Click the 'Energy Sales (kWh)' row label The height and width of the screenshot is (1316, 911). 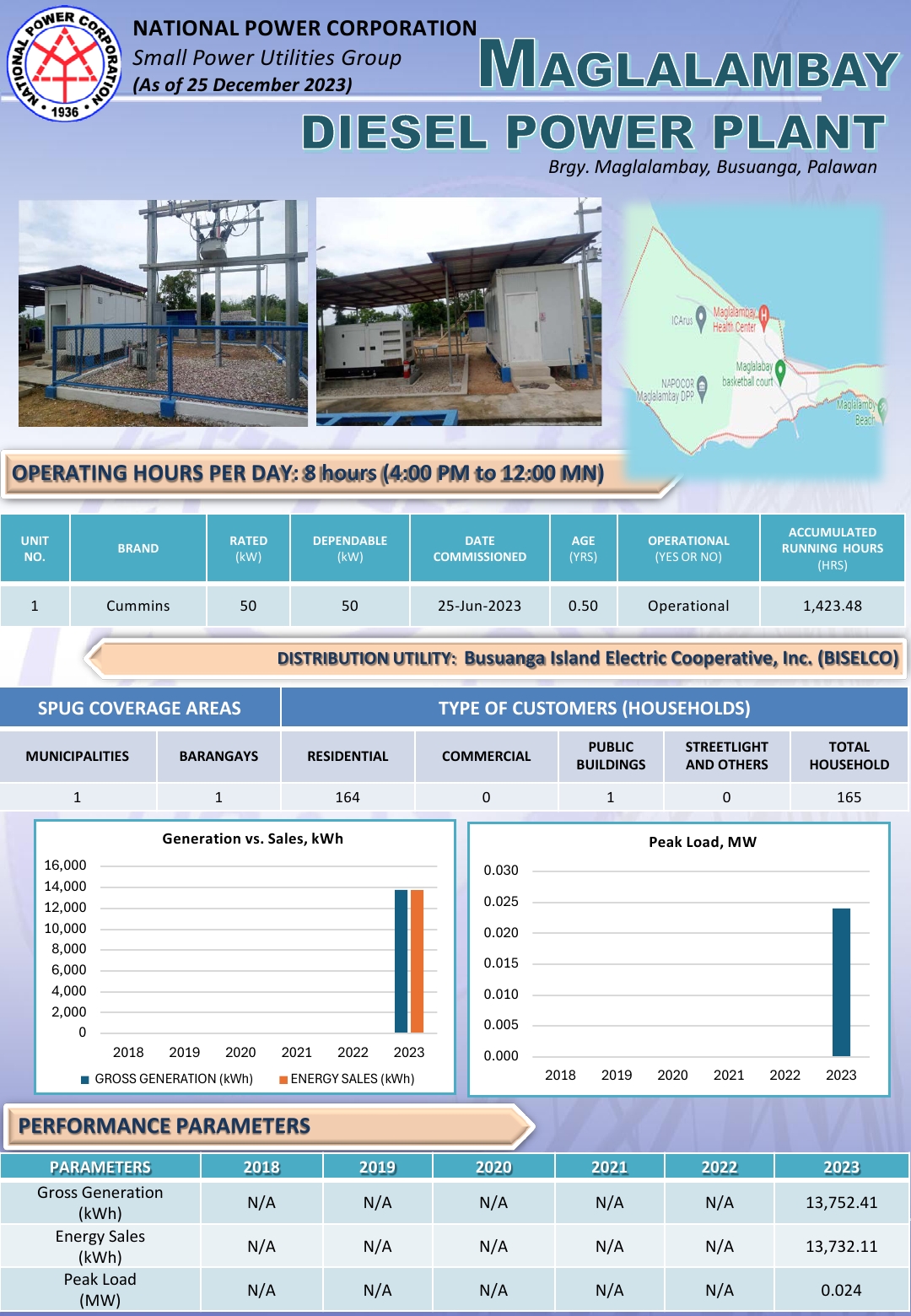100,1246
